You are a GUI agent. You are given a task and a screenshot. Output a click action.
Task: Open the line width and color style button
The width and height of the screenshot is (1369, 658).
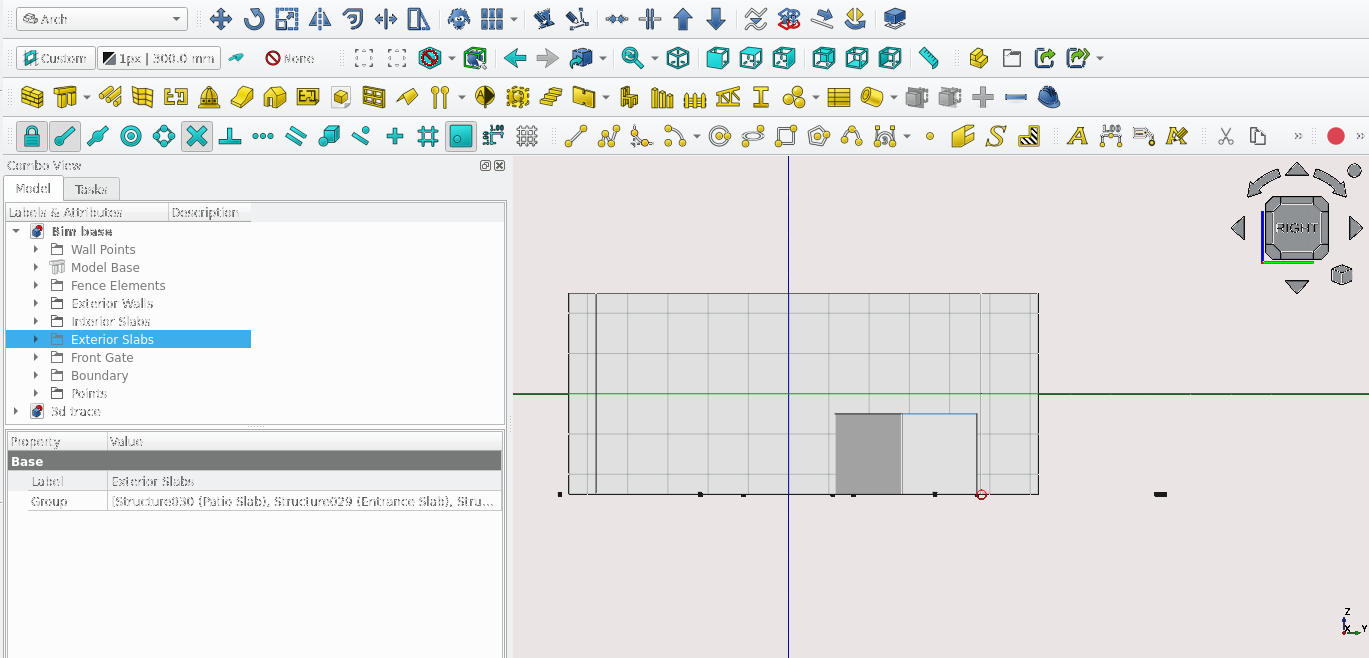(x=158, y=58)
